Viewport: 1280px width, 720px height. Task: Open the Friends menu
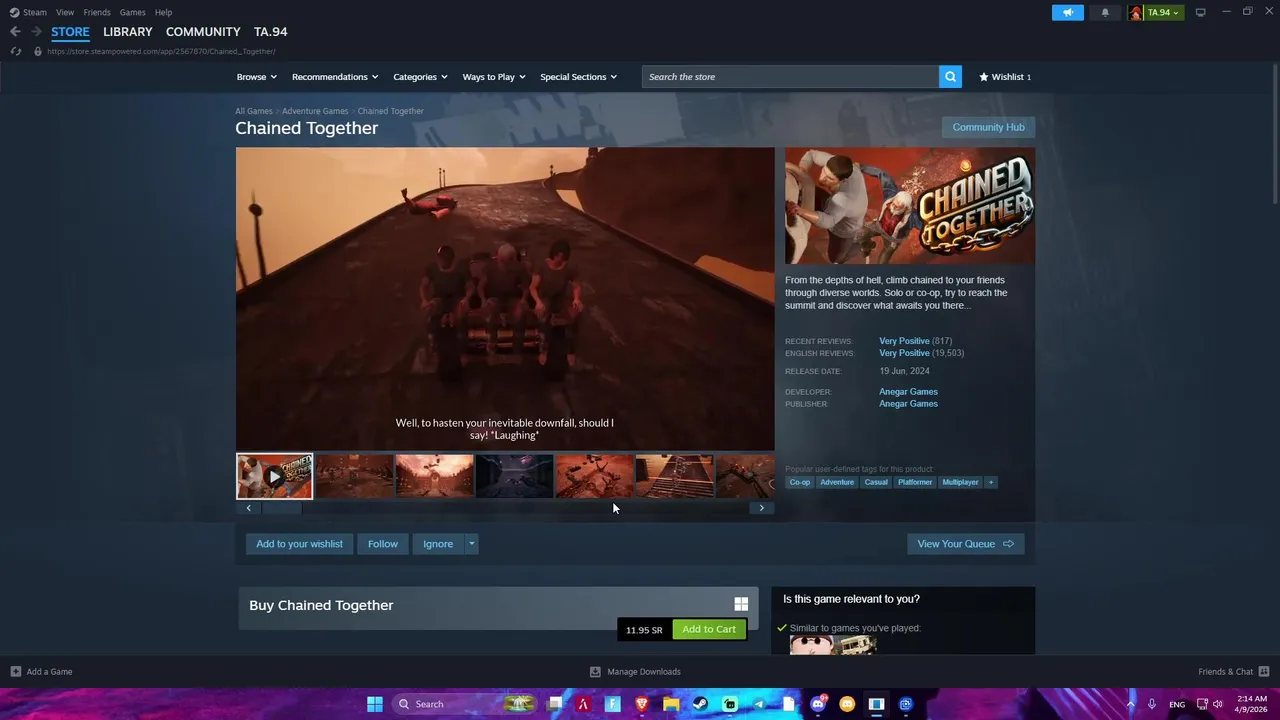click(97, 12)
